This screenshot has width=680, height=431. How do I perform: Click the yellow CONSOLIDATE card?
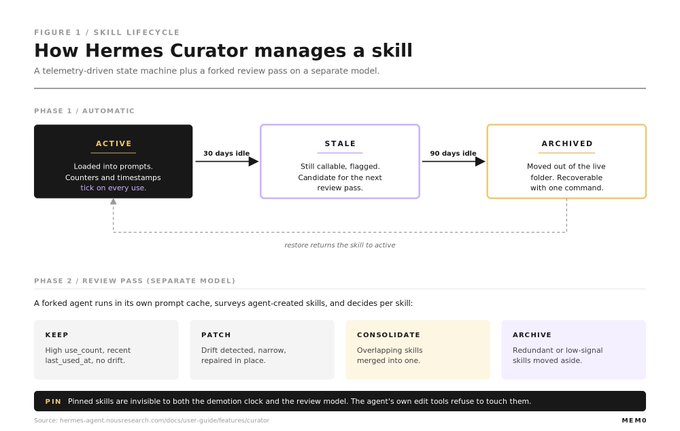[418, 350]
